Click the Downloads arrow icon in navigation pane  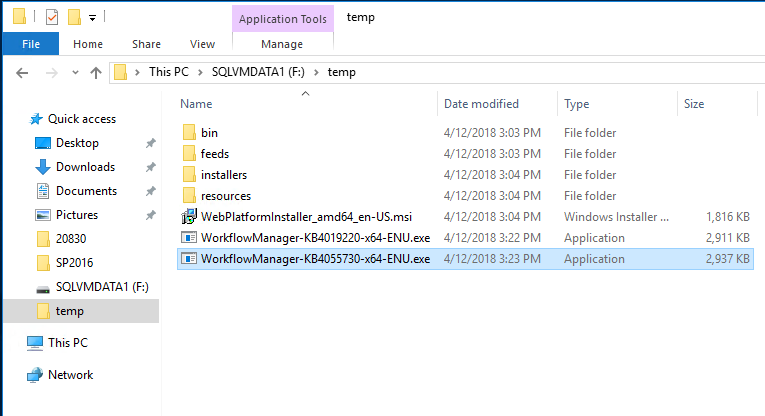coord(43,167)
